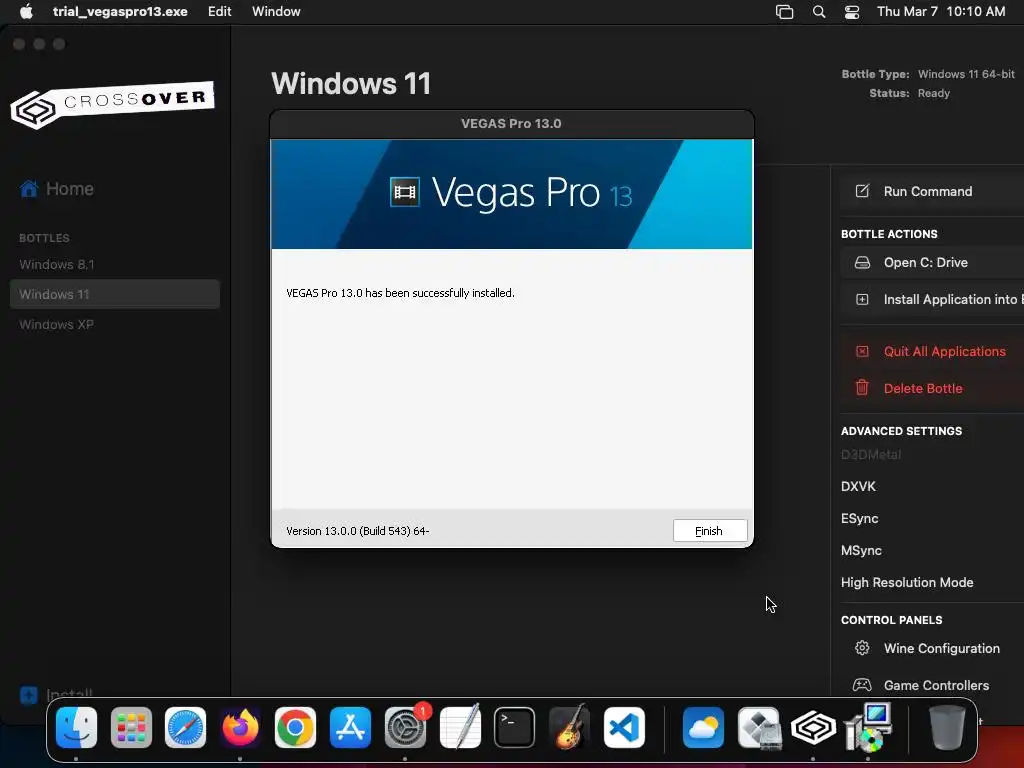The image size is (1024, 768).
Task: Click Run Command
Action: click(932, 191)
